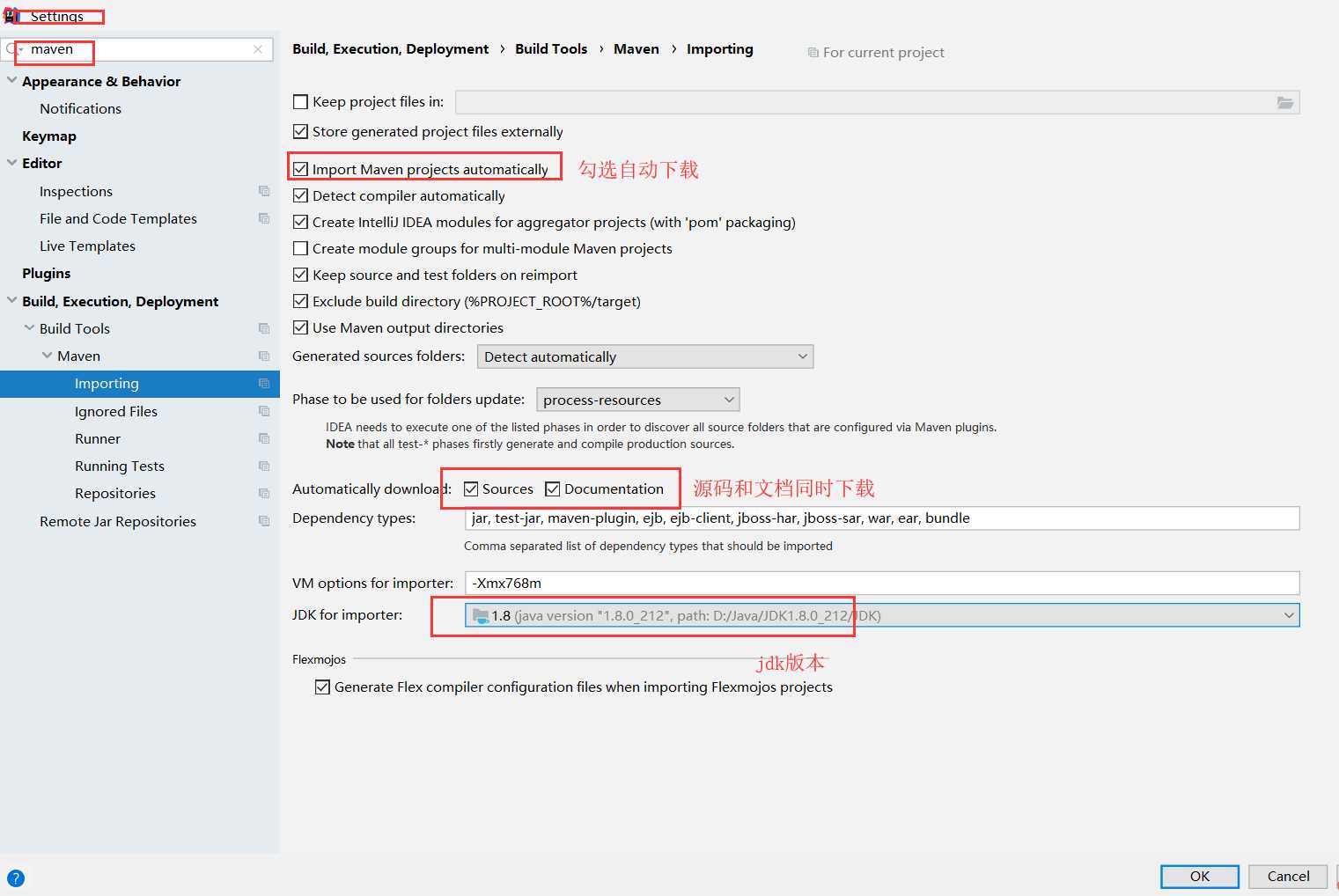
Task: Select Repositories under Maven
Action: click(115, 493)
